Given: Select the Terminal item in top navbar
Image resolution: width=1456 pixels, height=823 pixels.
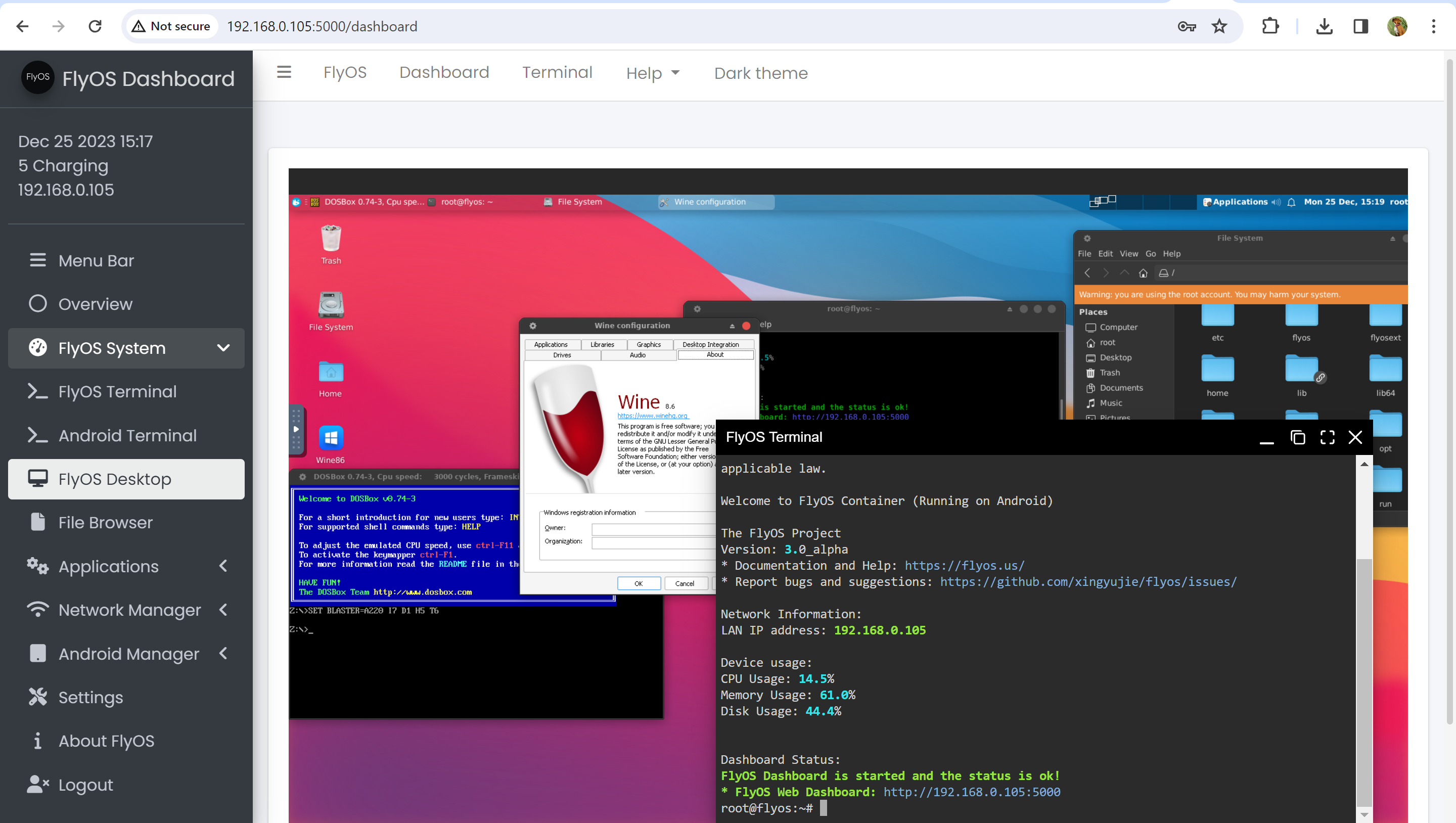Looking at the screenshot, I should [557, 72].
